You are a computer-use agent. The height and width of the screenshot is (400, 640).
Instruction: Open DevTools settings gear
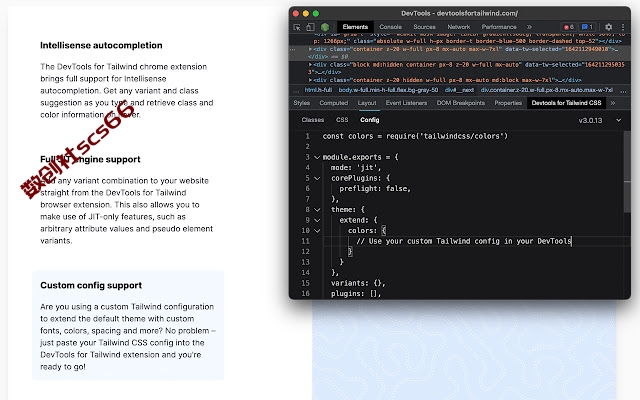[608, 27]
